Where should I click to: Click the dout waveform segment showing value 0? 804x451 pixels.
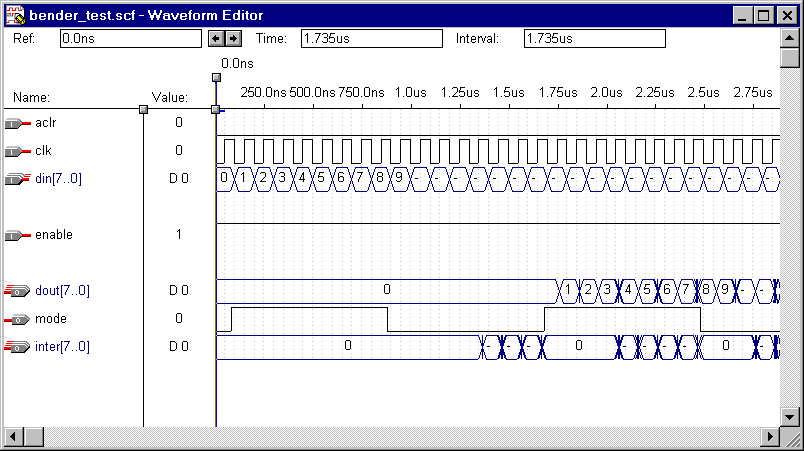[387, 291]
